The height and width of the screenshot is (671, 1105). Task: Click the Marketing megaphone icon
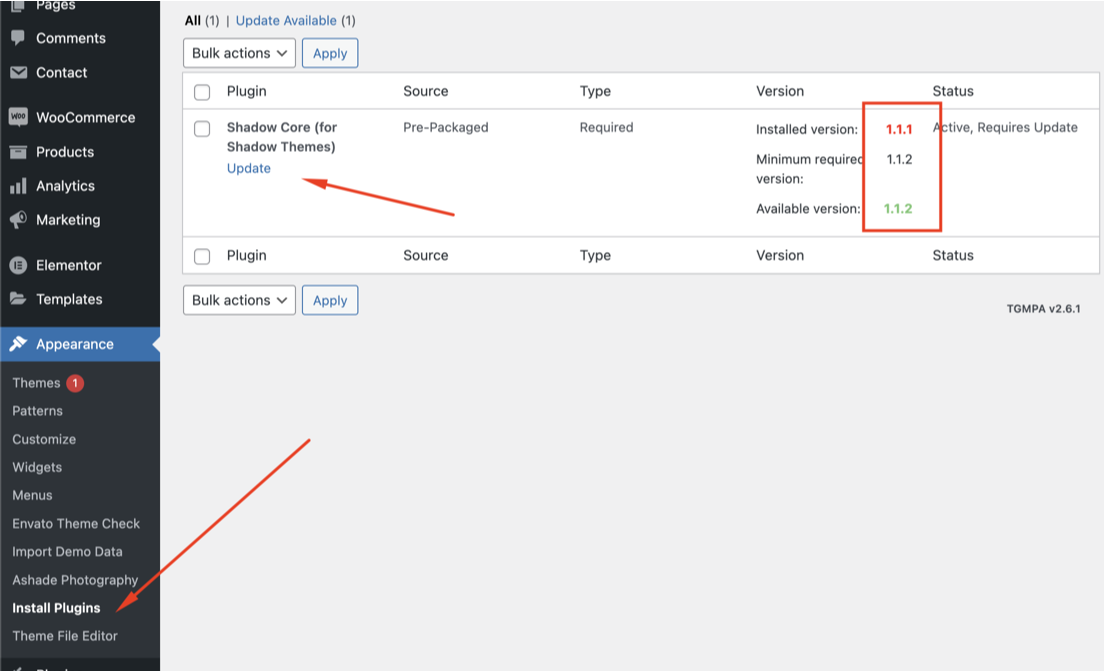(18, 219)
